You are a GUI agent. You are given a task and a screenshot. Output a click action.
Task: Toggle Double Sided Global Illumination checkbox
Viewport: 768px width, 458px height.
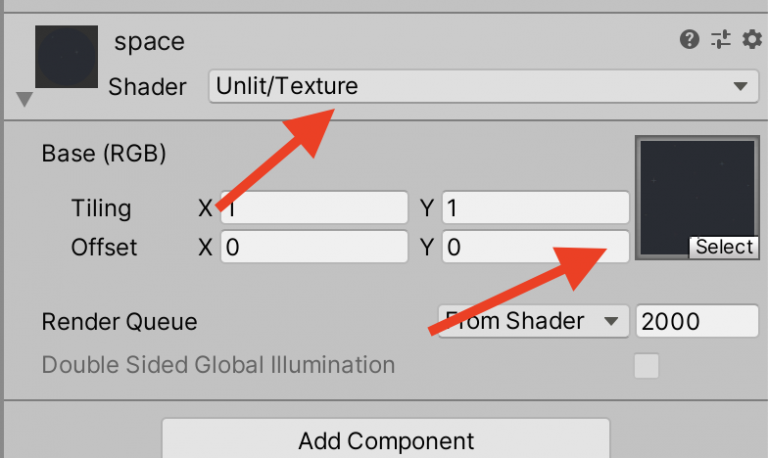647,366
